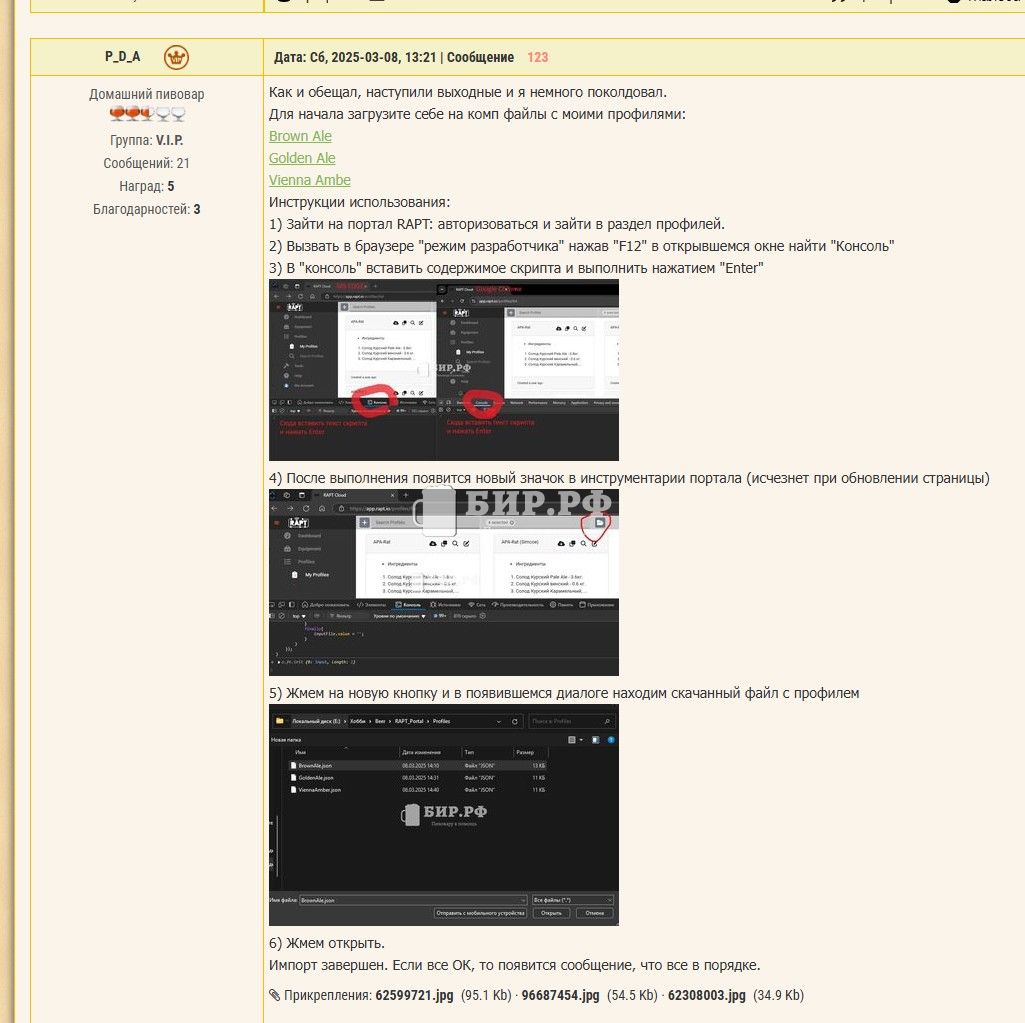Click the "Для начала загрузите" line
The image size is (1025, 1023).
[477, 114]
